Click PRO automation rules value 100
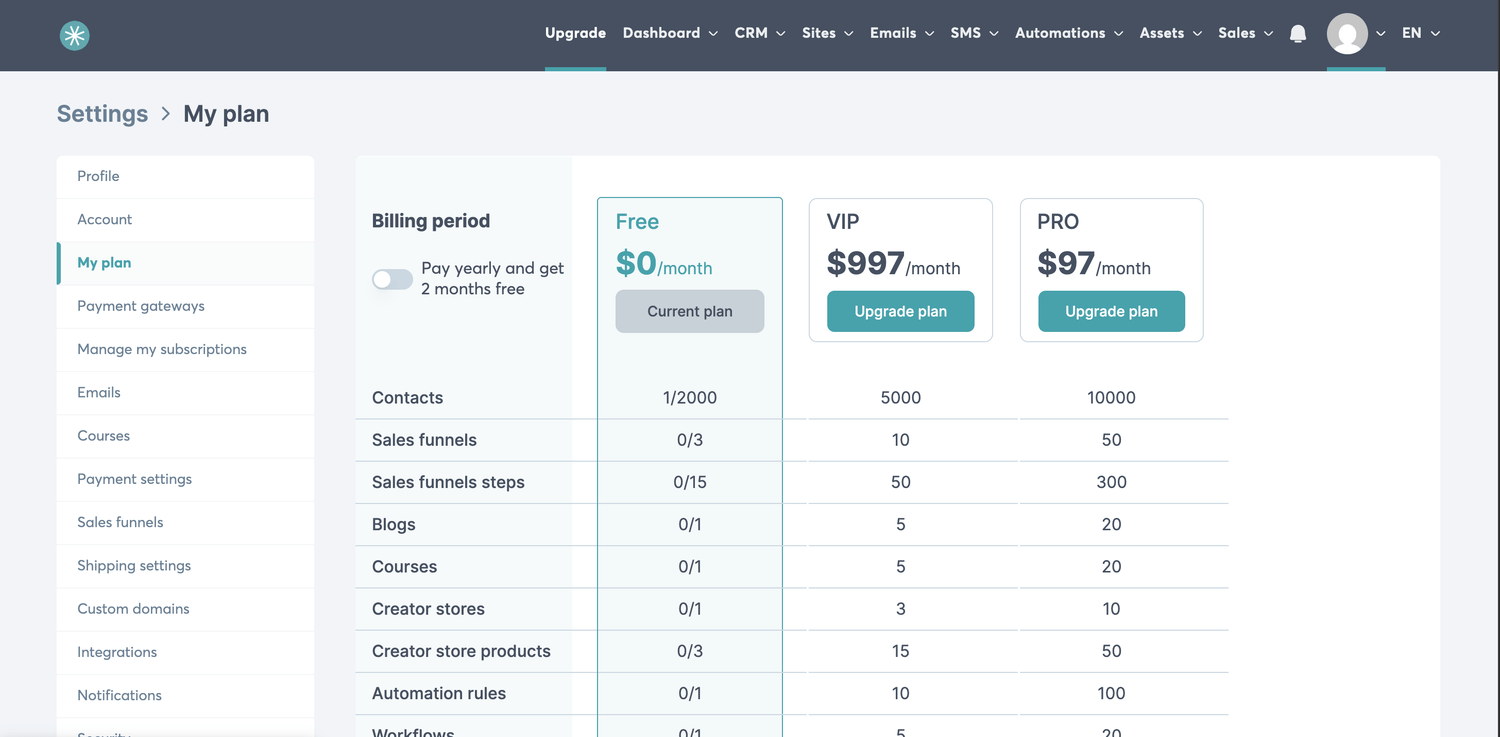The image size is (1500, 737). (1111, 693)
